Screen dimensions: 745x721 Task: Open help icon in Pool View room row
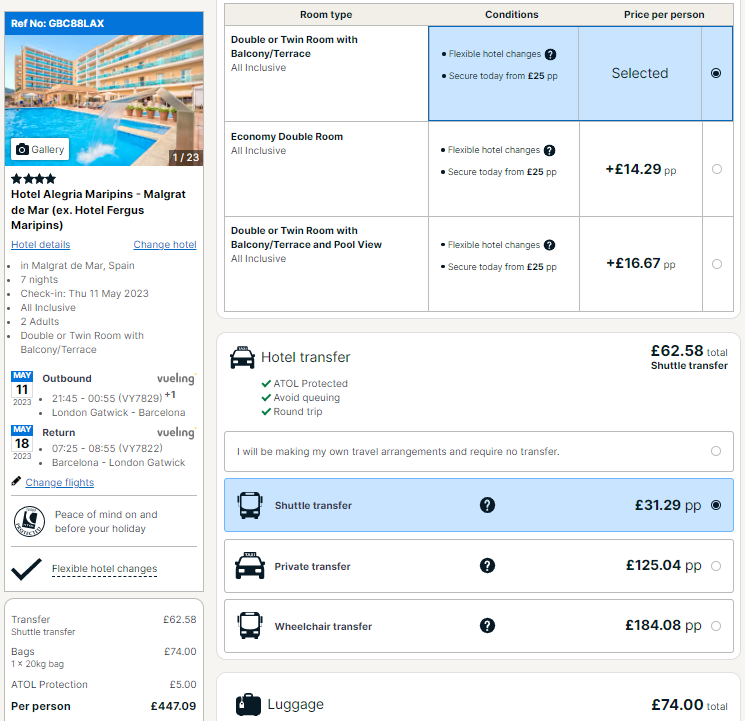click(x=549, y=245)
